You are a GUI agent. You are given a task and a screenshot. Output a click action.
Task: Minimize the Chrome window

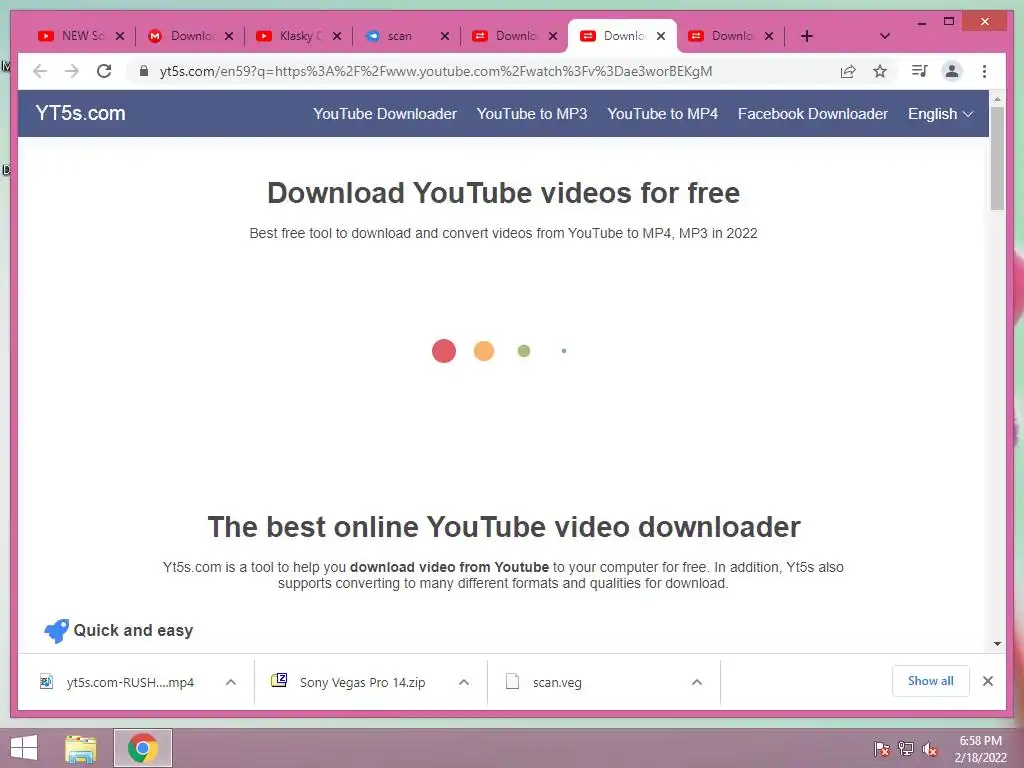(x=921, y=22)
